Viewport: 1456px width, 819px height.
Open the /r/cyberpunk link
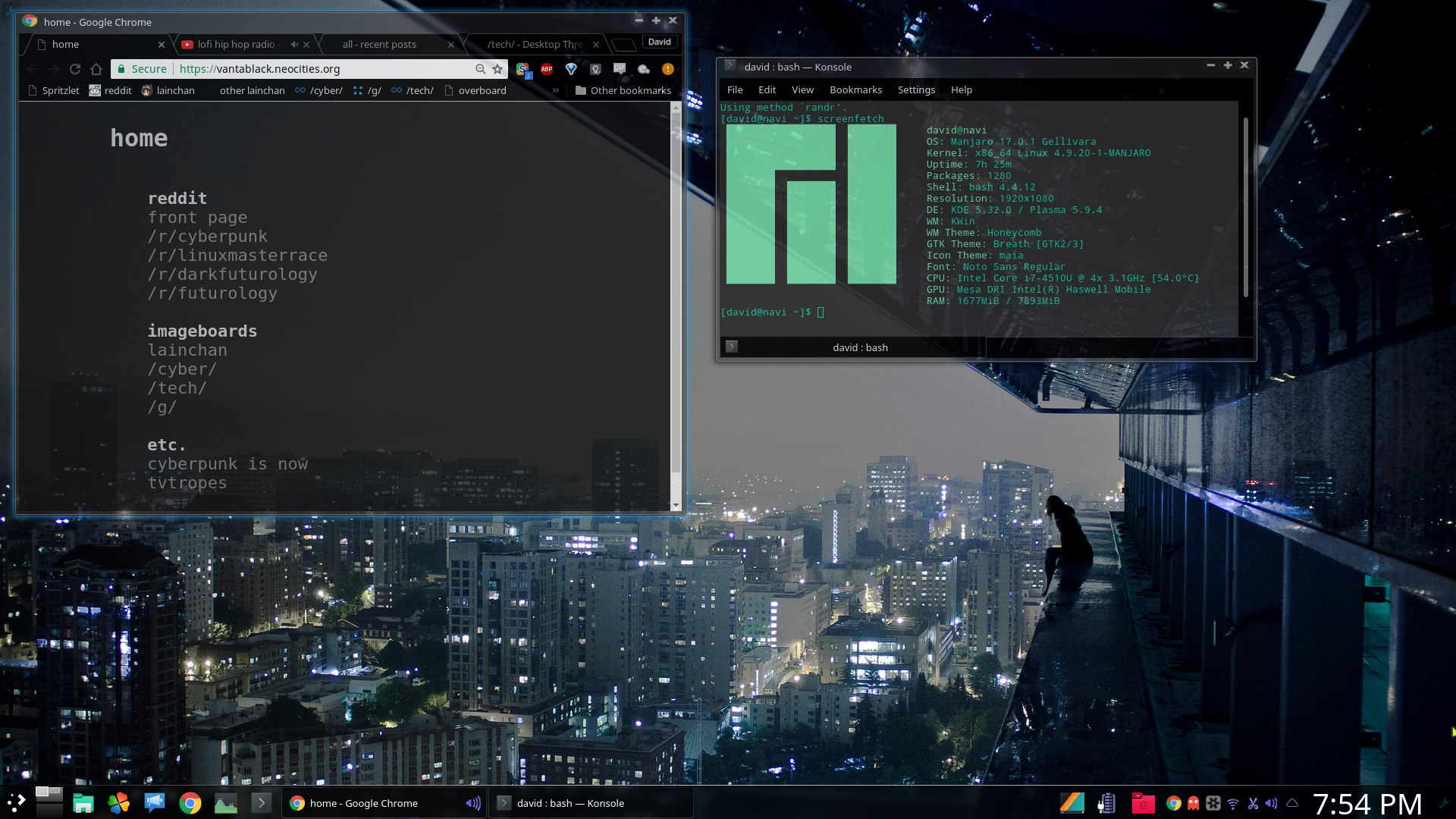pos(208,237)
